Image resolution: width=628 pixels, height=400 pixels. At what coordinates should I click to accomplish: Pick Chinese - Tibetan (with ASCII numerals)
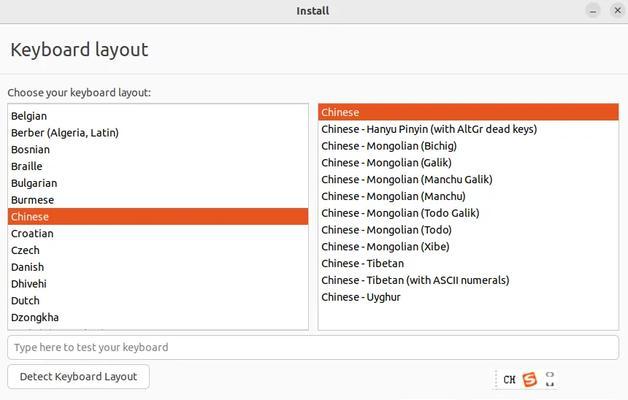click(468, 280)
